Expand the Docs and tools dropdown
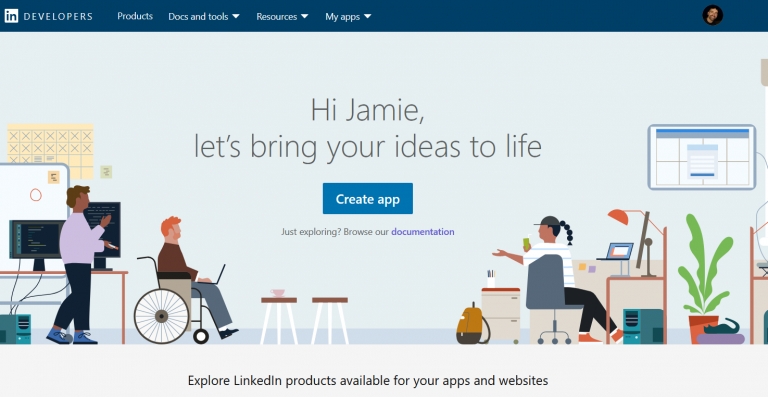This screenshot has width=768, height=397. click(x=204, y=17)
